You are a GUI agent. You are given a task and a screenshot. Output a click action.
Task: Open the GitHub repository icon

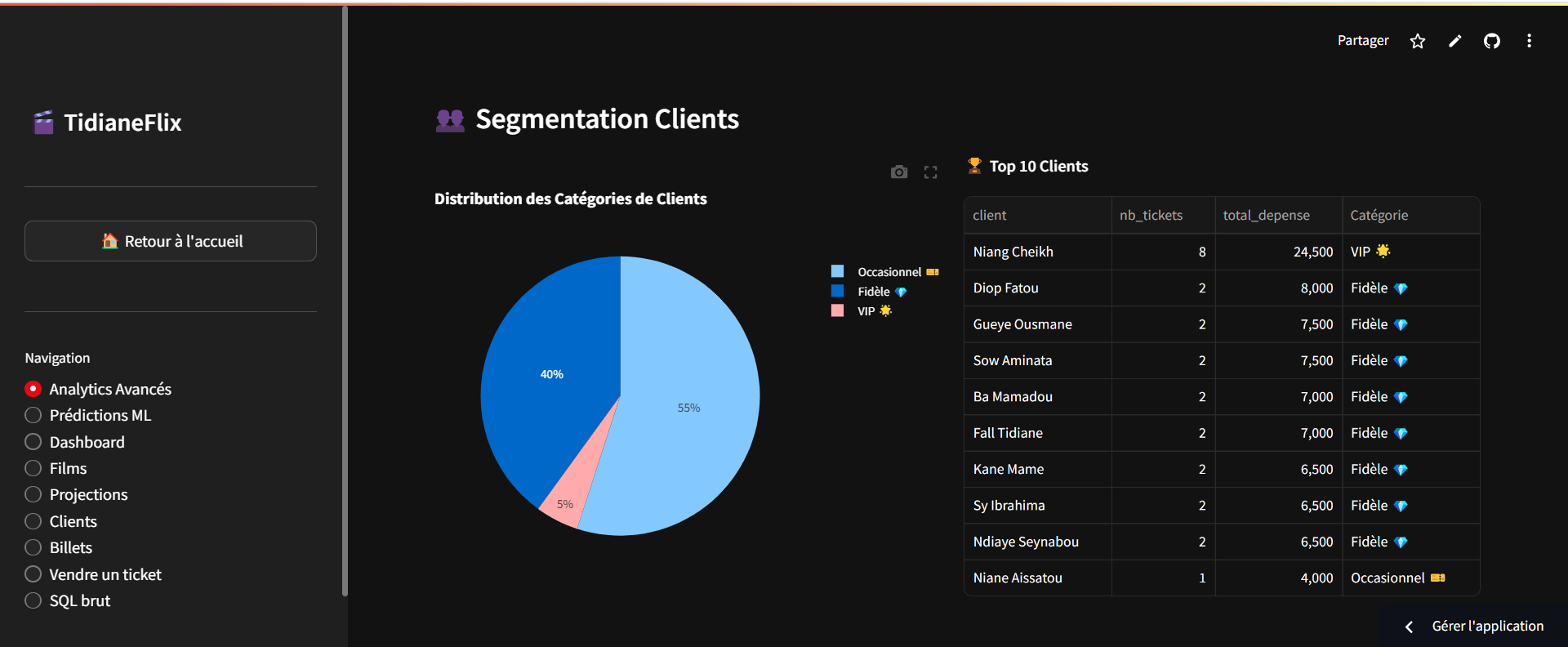tap(1492, 41)
